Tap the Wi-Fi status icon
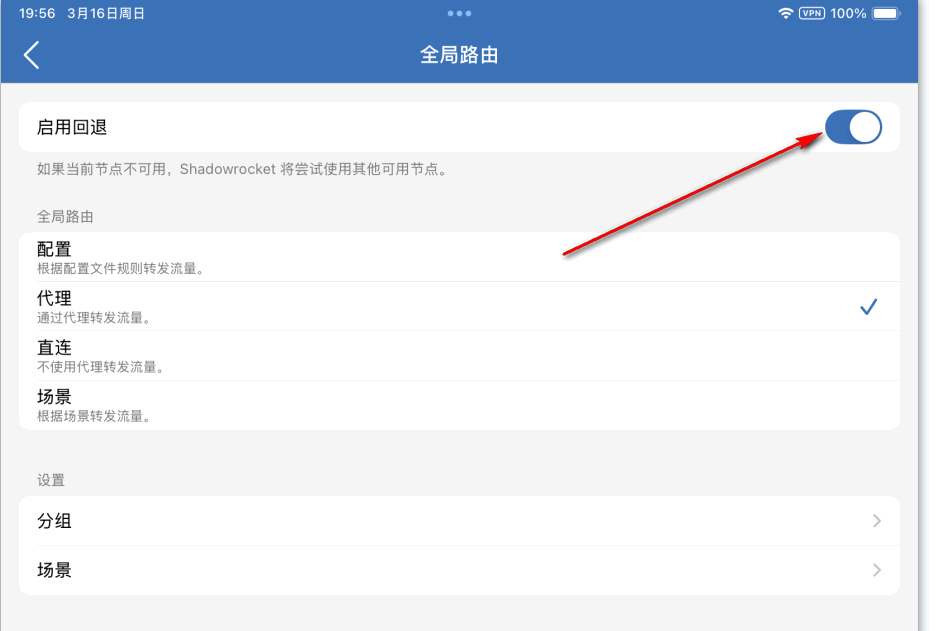 [x=785, y=13]
